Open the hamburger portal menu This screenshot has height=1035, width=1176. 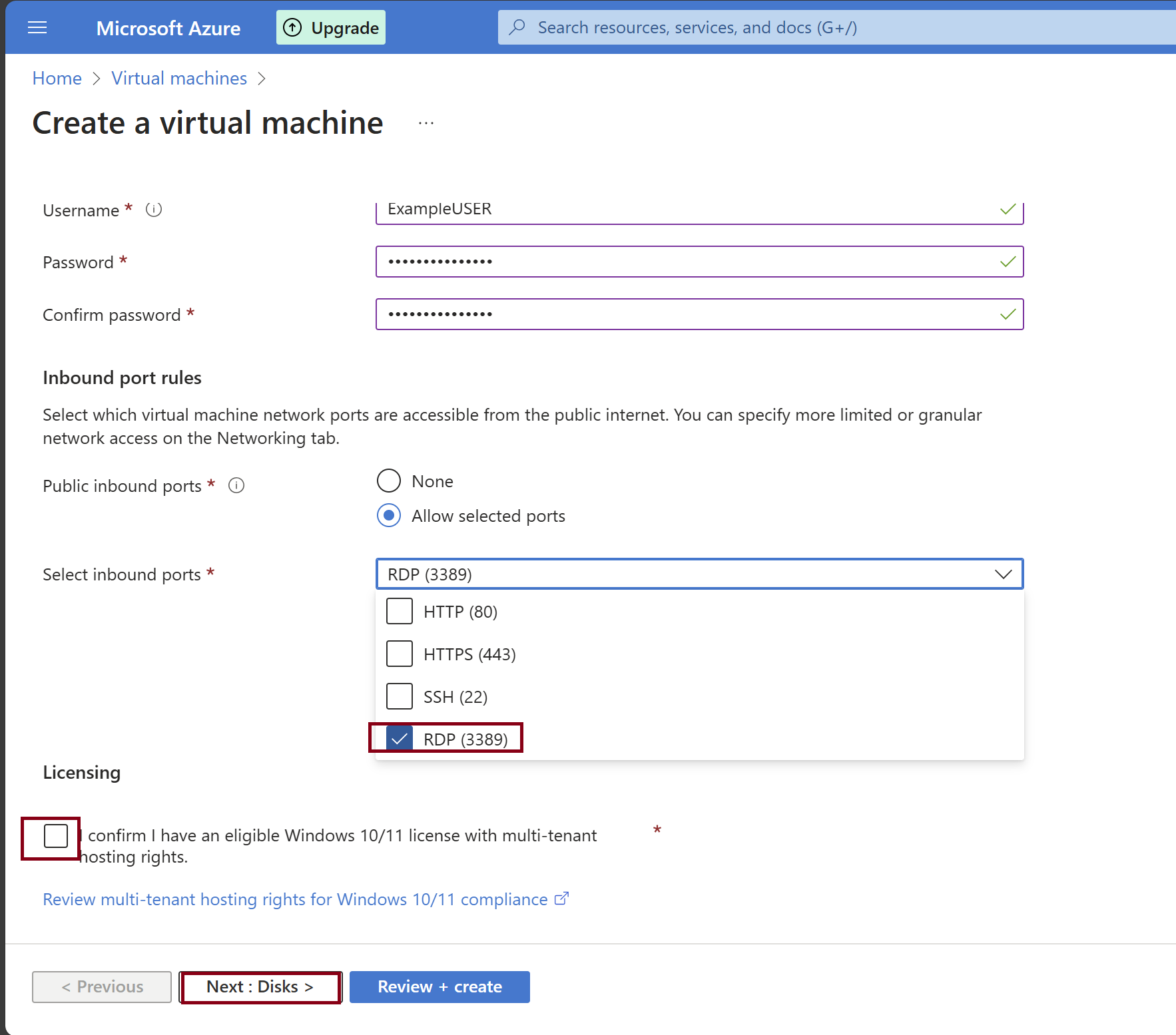(x=37, y=27)
